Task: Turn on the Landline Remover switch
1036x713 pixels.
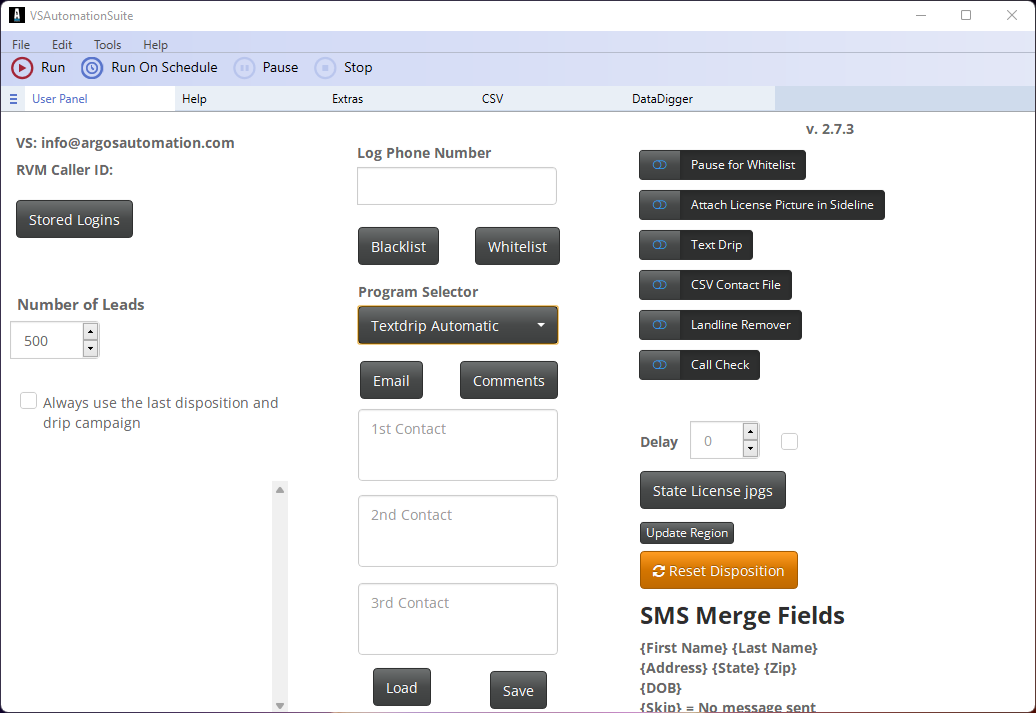Action: click(660, 325)
